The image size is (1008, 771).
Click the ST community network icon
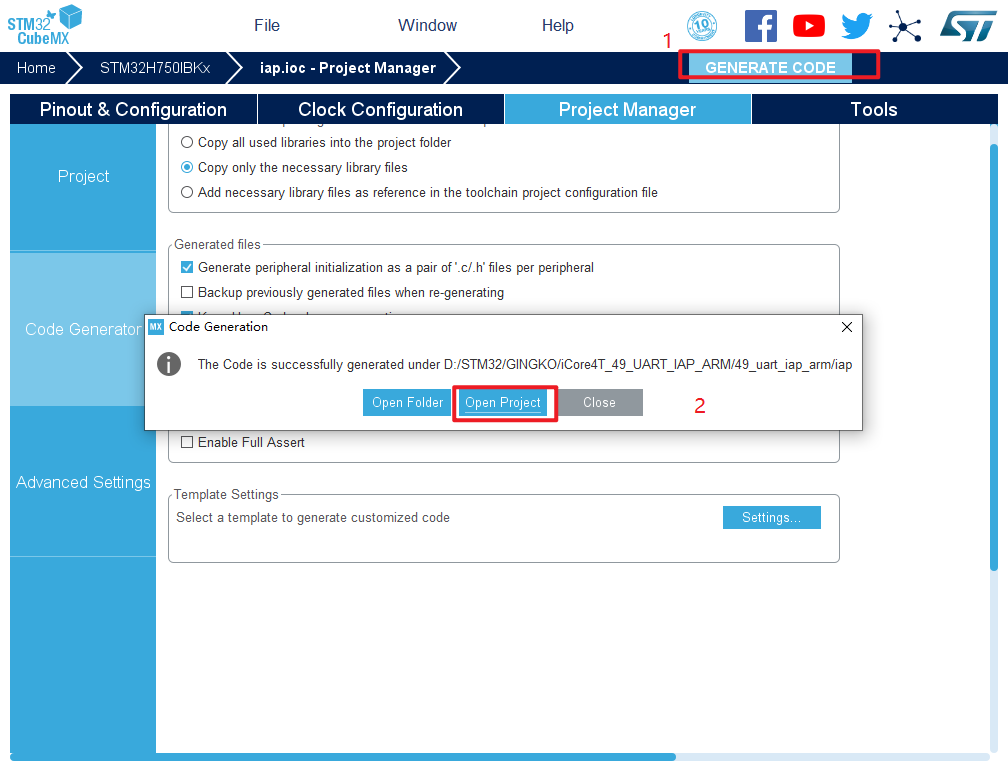(905, 26)
